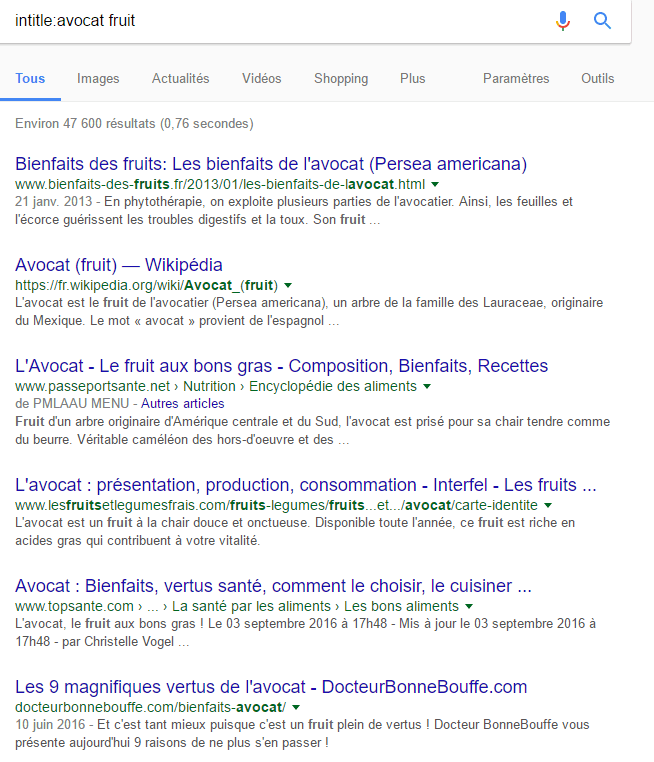Image resolution: width=654 pixels, height=762 pixels.
Task: Switch to the Images tab
Action: (x=98, y=79)
